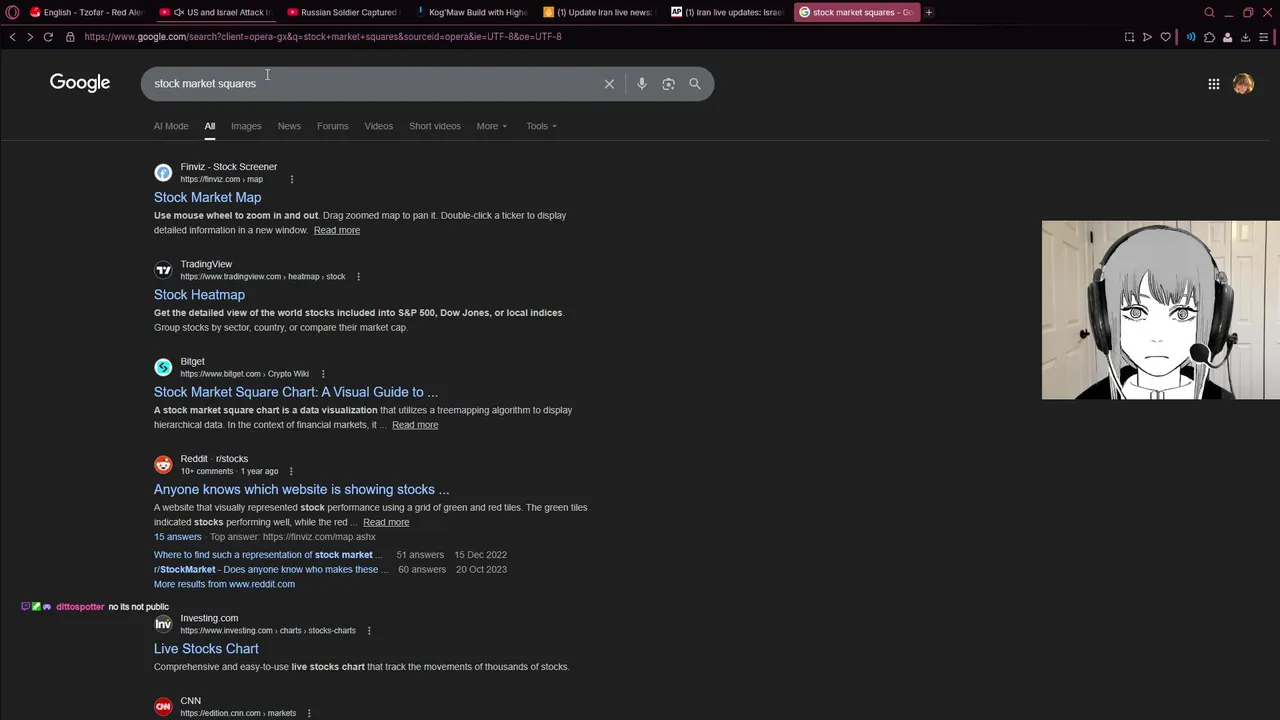Open the Investing.com result options dots
This screenshot has height=720, width=1280.
[x=369, y=631]
